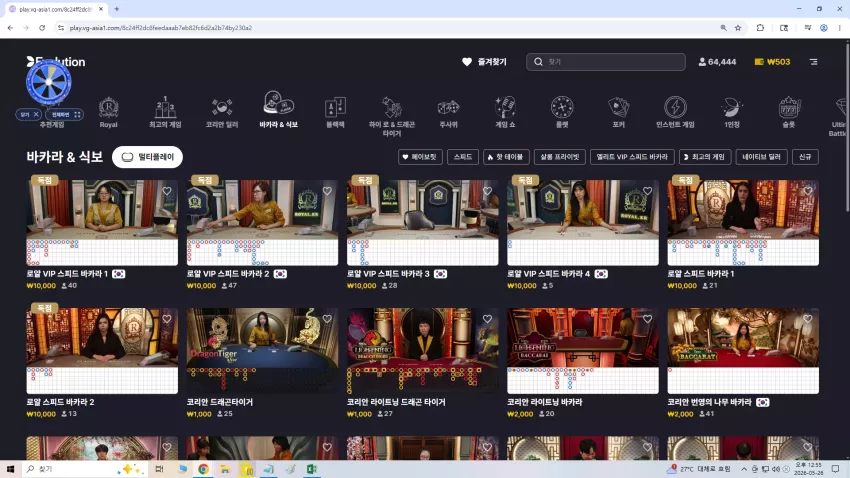Enable 멀티플레이 mode

[147, 157]
